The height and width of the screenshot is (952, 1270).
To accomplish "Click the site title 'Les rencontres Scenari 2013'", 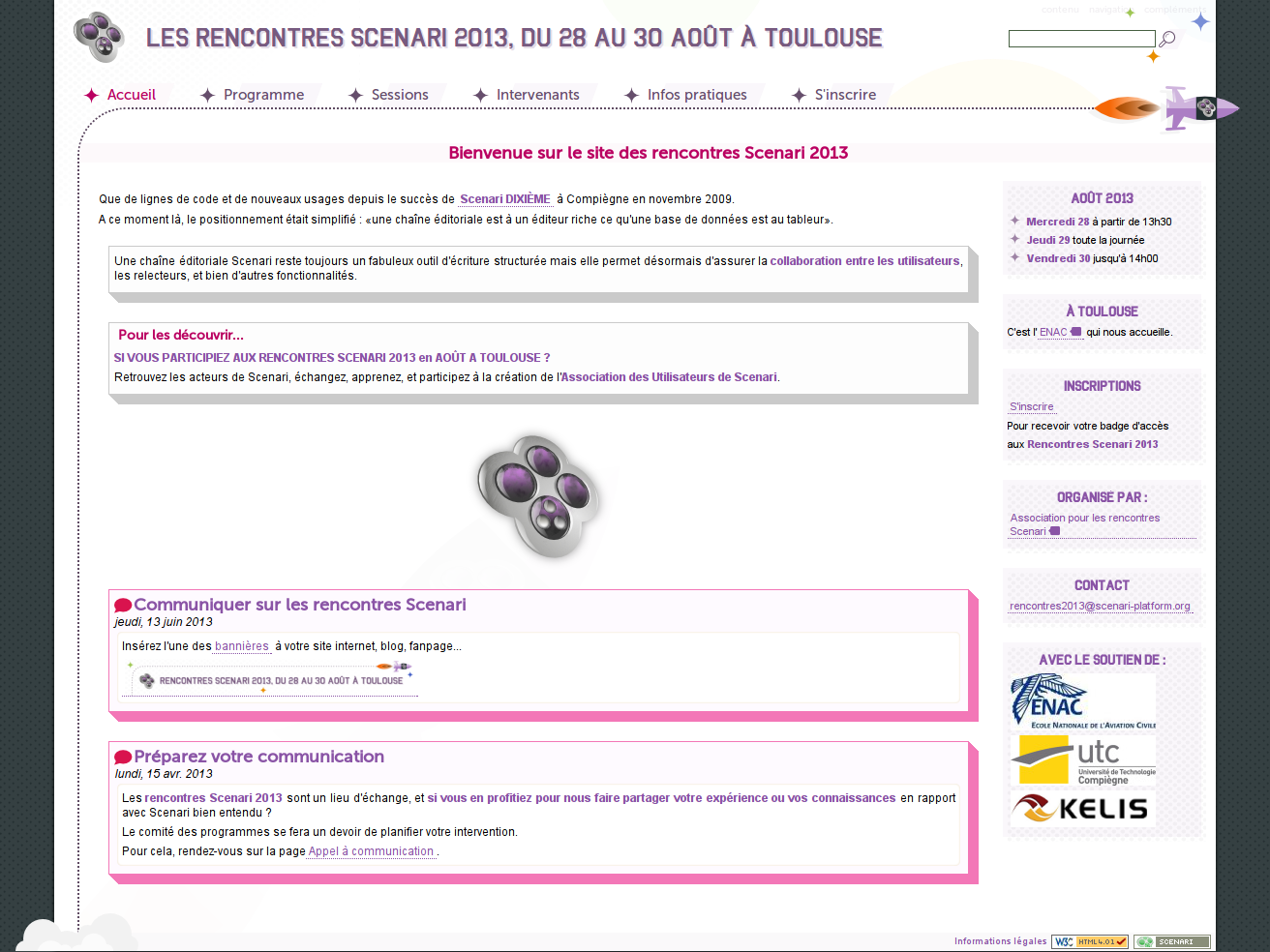I will pyautogui.click(x=514, y=38).
